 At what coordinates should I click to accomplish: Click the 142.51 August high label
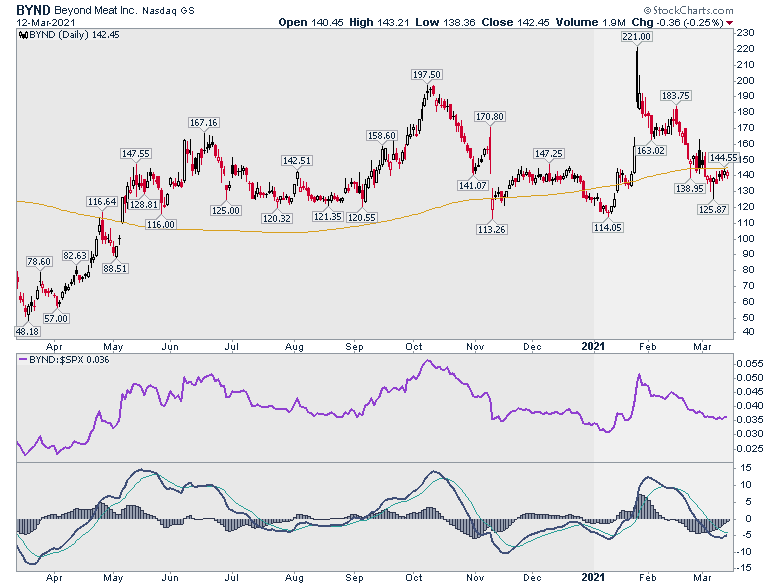(x=296, y=161)
